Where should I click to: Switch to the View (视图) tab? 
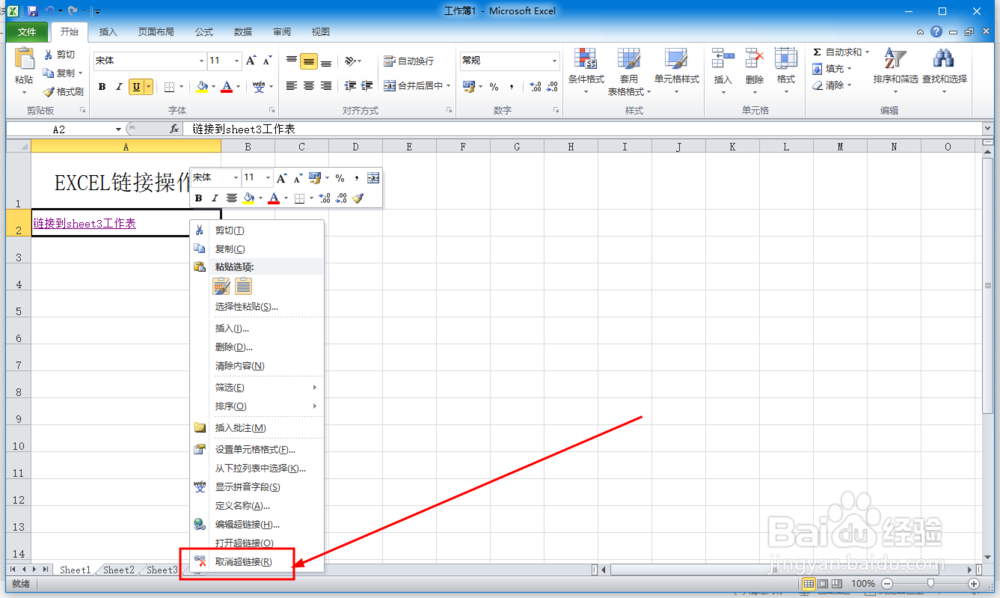click(321, 32)
